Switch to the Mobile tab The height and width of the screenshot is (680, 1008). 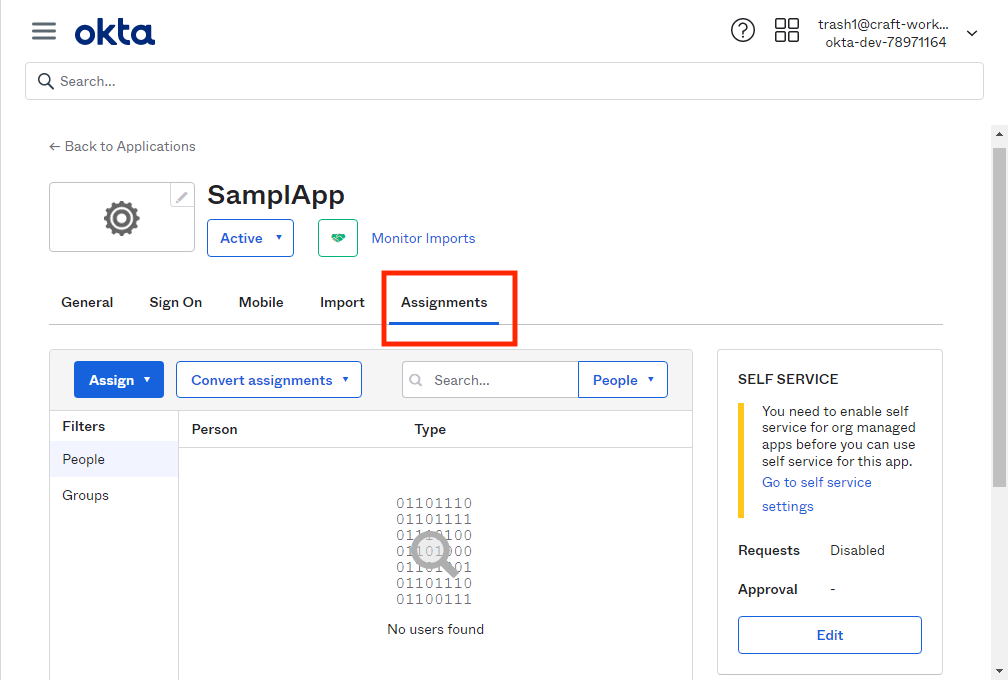click(x=261, y=302)
